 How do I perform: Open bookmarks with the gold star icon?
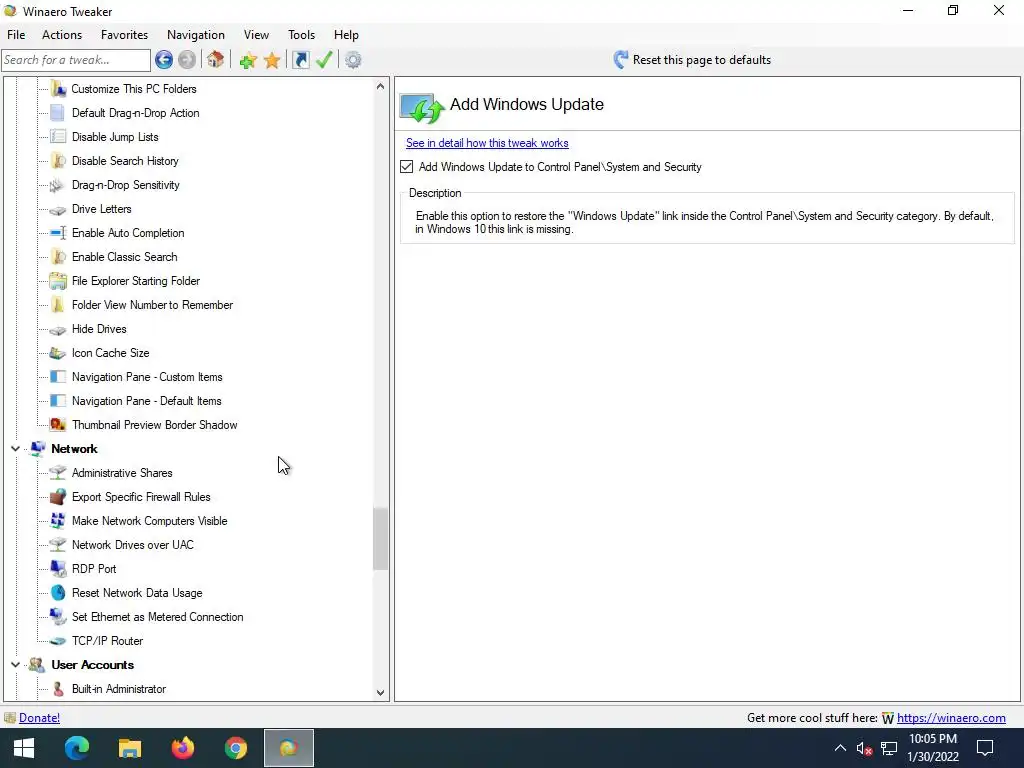click(272, 61)
